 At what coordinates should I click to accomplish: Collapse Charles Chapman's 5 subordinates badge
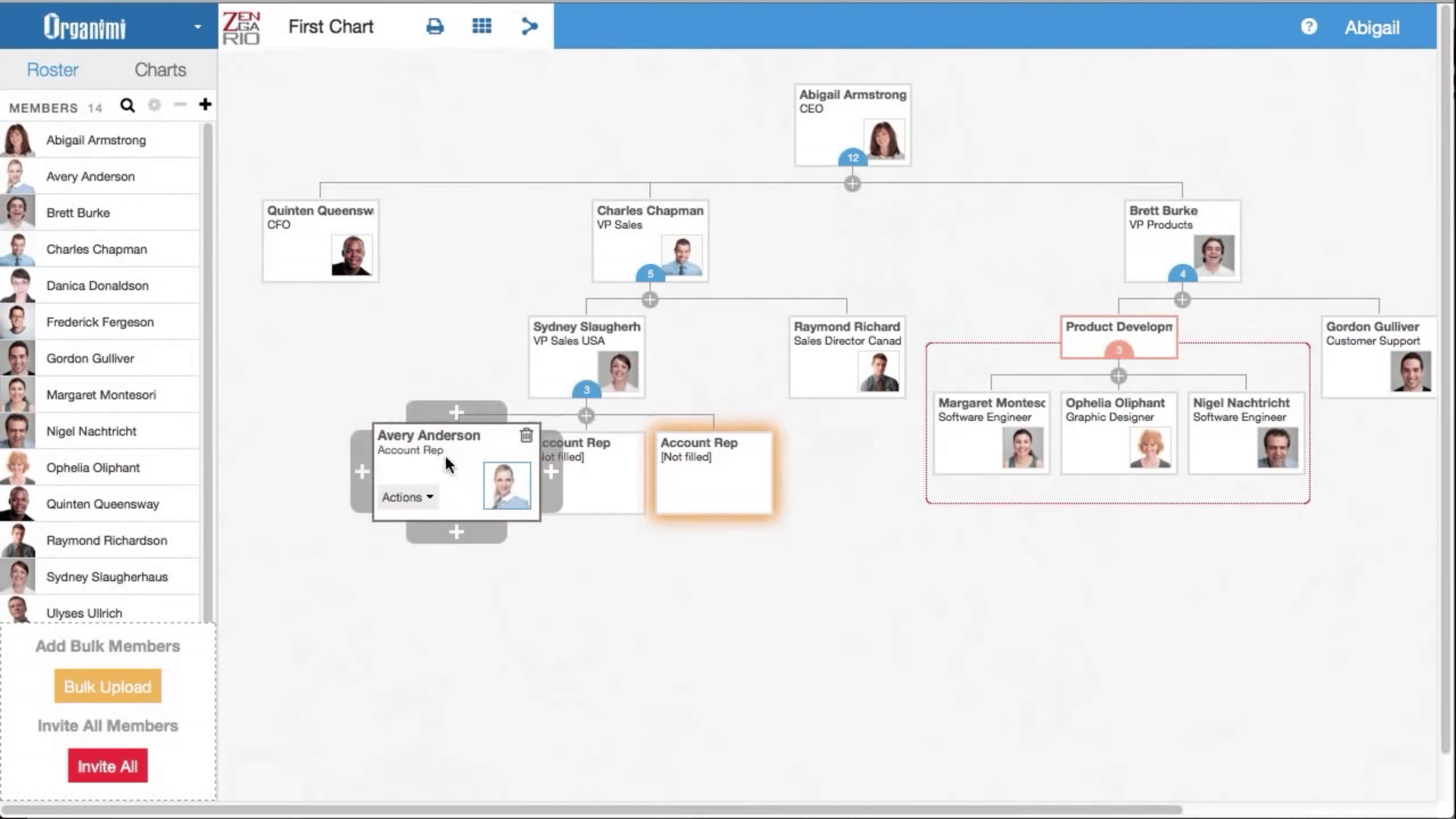click(x=650, y=274)
